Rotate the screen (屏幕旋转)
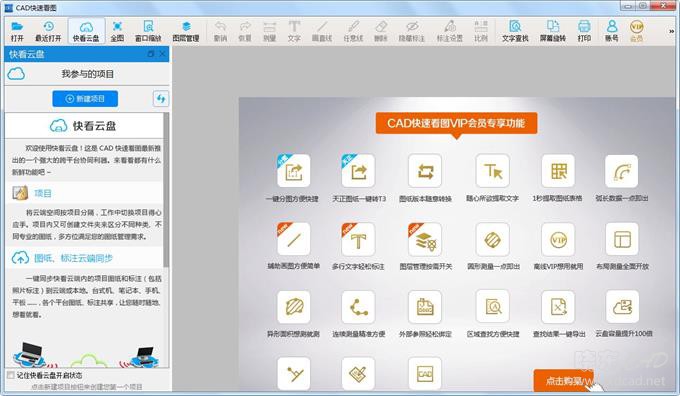The height and width of the screenshot is (396, 680). [553, 31]
